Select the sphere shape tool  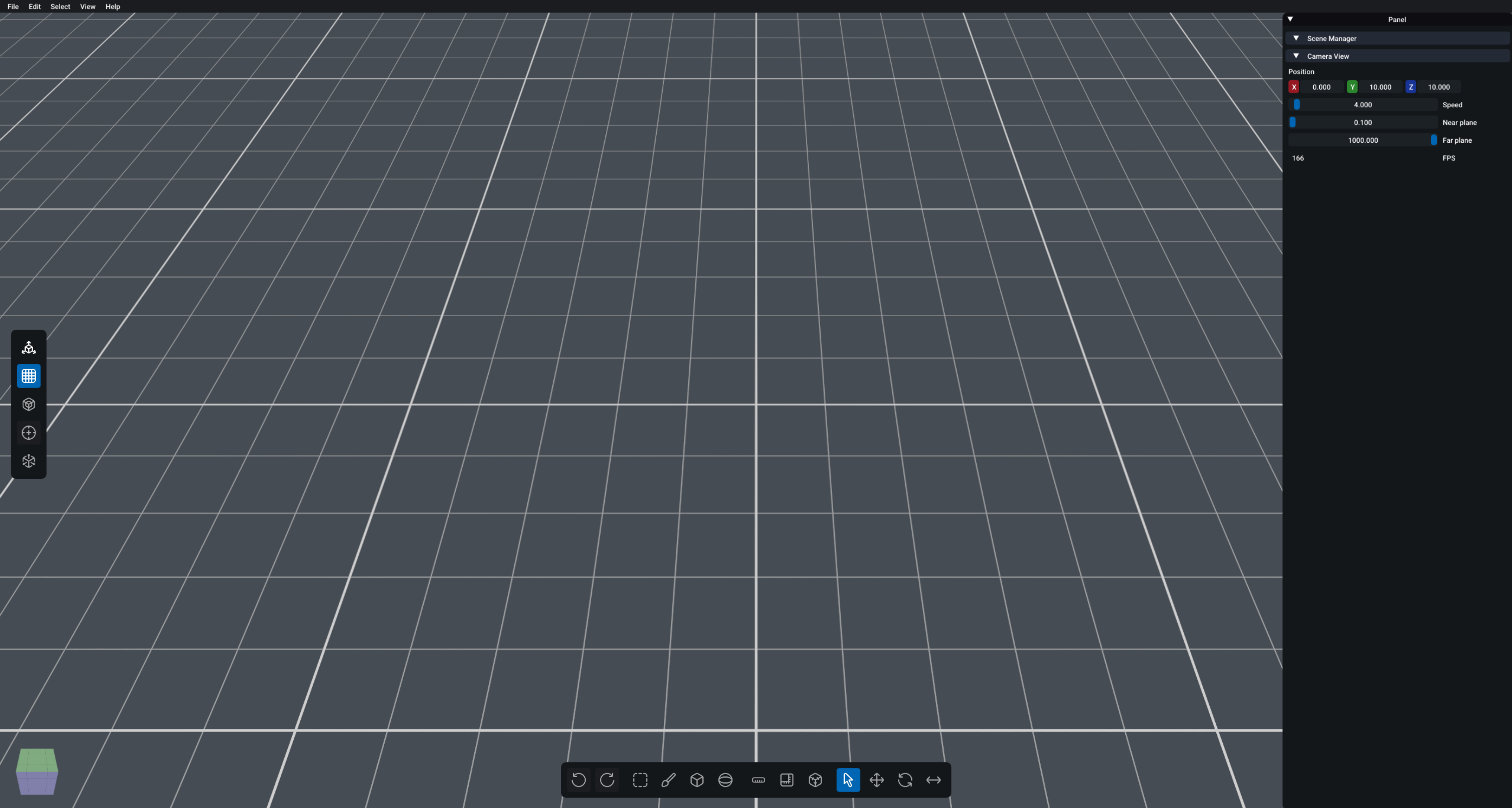[726, 780]
